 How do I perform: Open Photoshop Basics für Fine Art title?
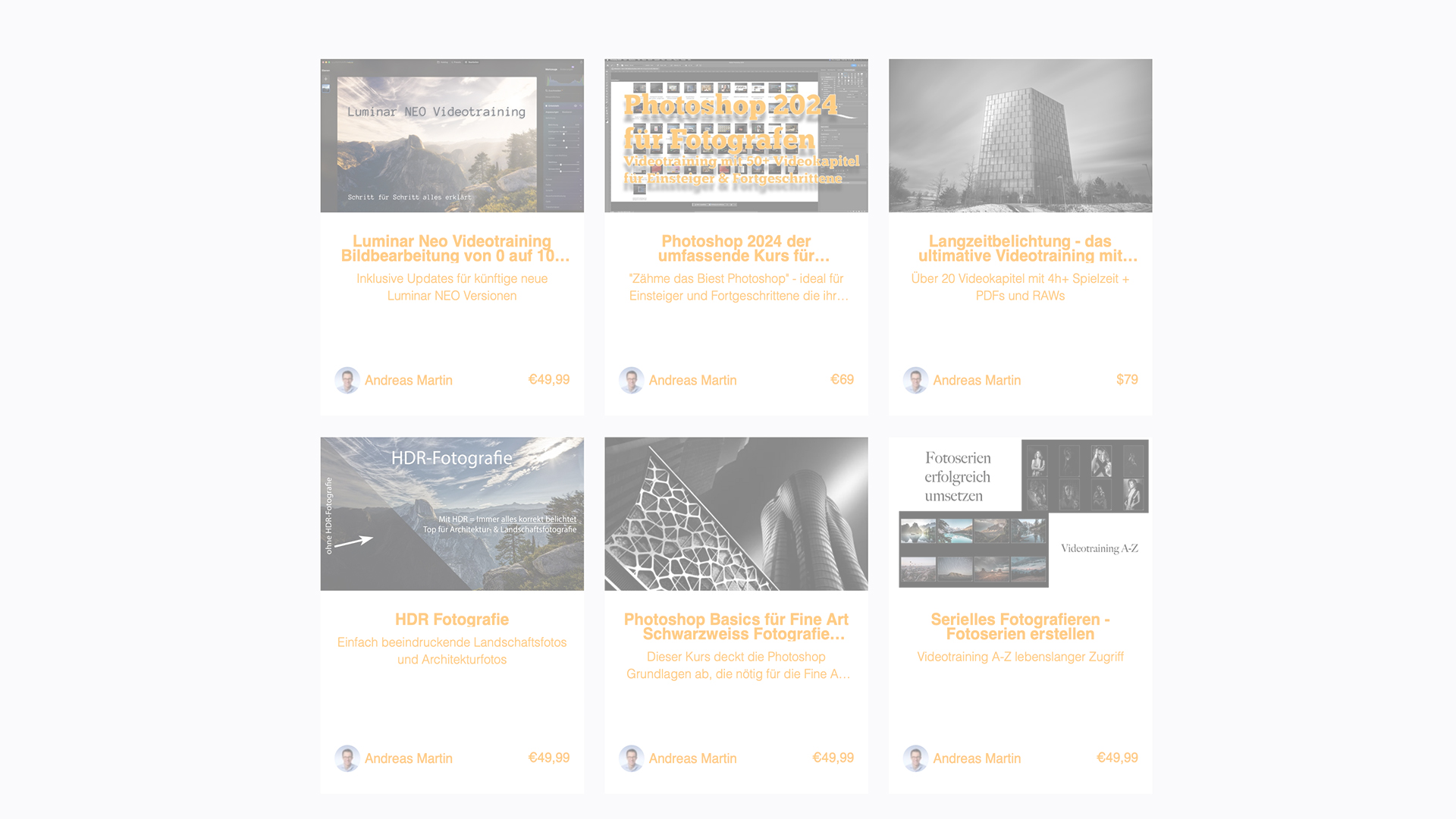coord(736,626)
